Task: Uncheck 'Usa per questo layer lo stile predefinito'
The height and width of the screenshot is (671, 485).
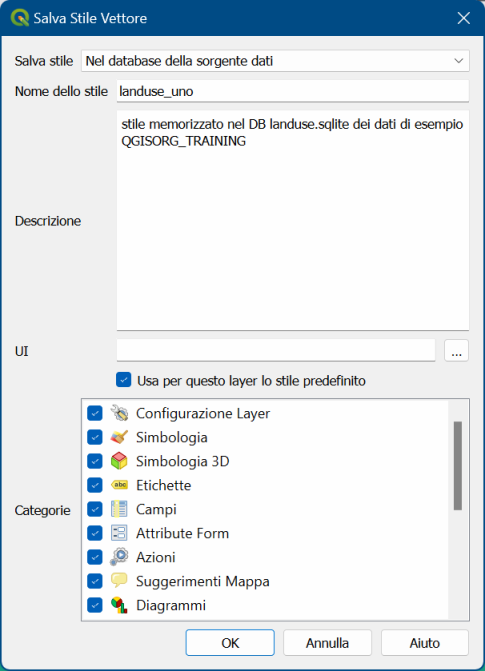Action: 124,380
